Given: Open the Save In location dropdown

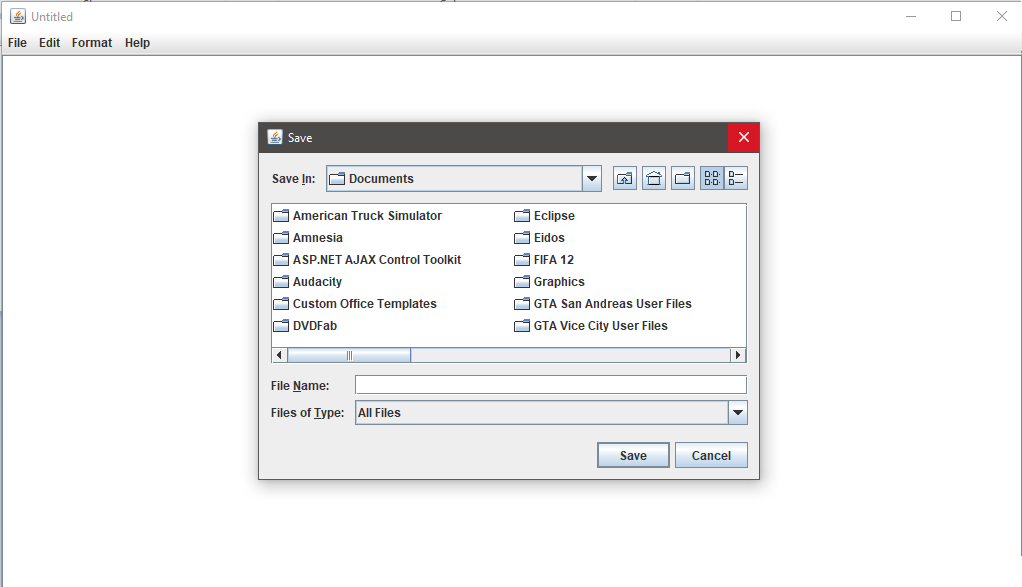Looking at the screenshot, I should click(591, 178).
